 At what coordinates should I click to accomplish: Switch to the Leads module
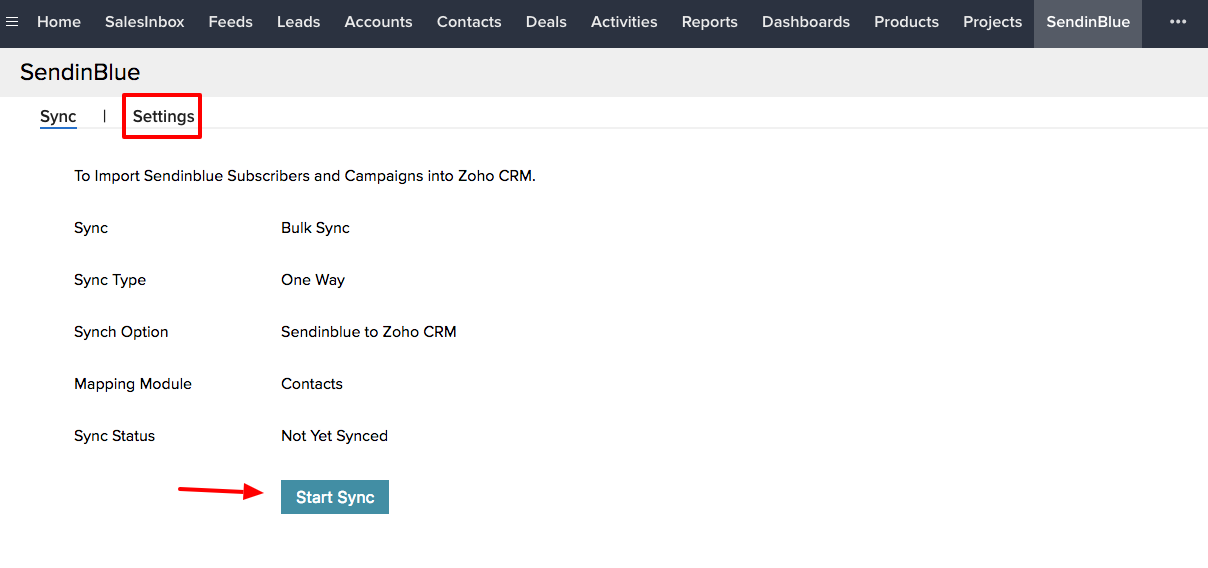(x=299, y=22)
